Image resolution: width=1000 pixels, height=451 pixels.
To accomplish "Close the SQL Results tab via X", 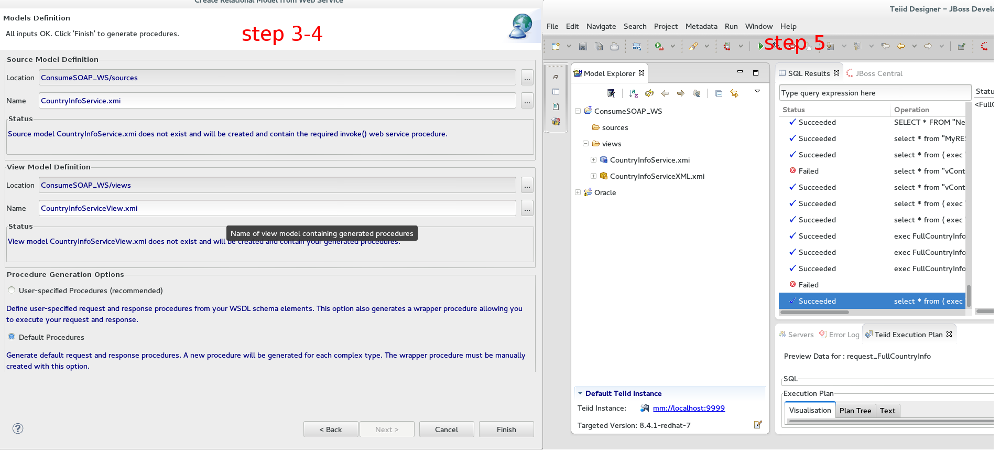I will [837, 73].
